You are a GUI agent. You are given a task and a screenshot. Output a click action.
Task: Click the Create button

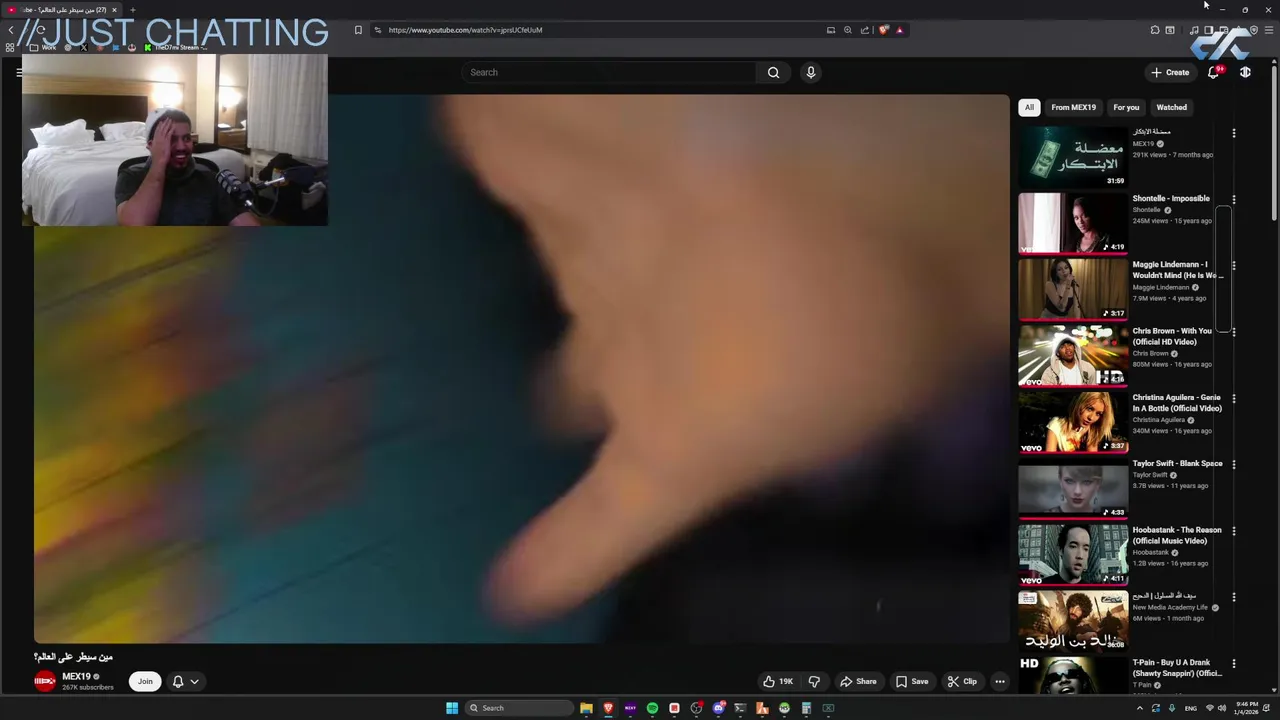click(1170, 72)
